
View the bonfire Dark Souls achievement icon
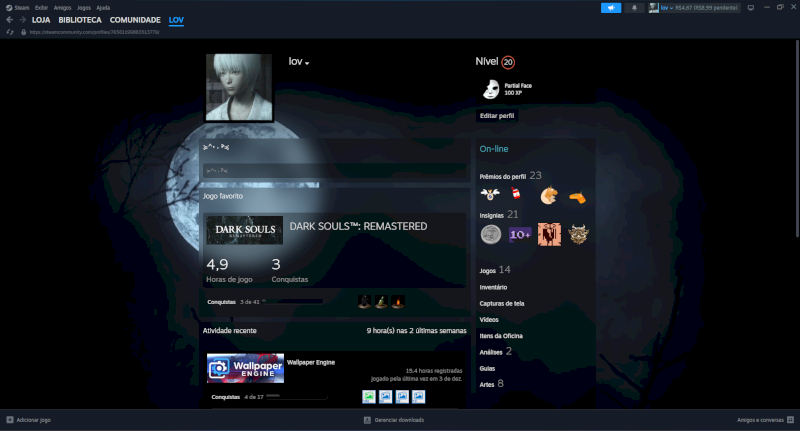[398, 301]
